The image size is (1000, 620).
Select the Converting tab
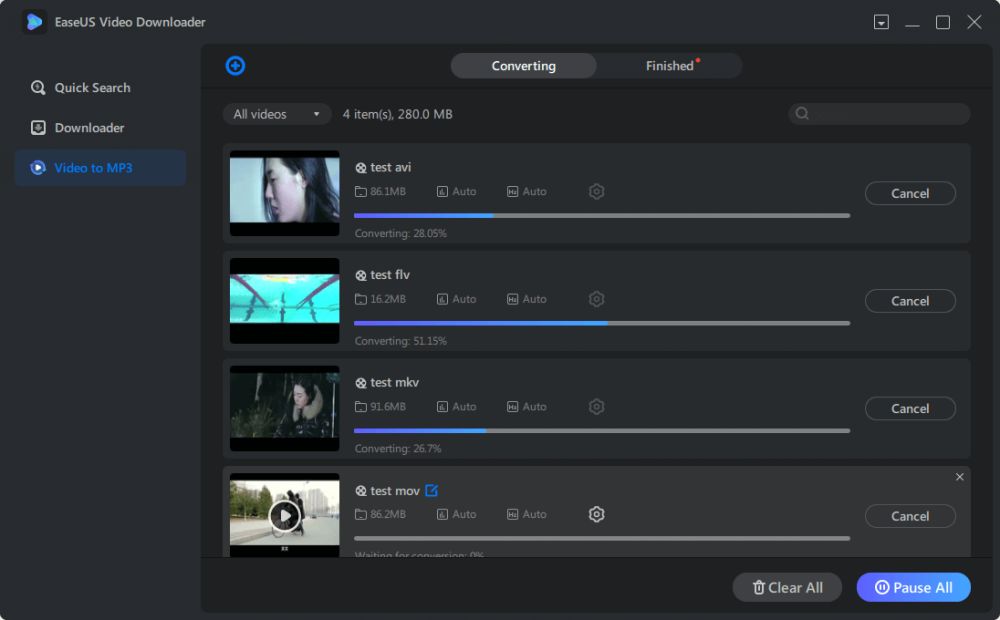click(x=523, y=66)
